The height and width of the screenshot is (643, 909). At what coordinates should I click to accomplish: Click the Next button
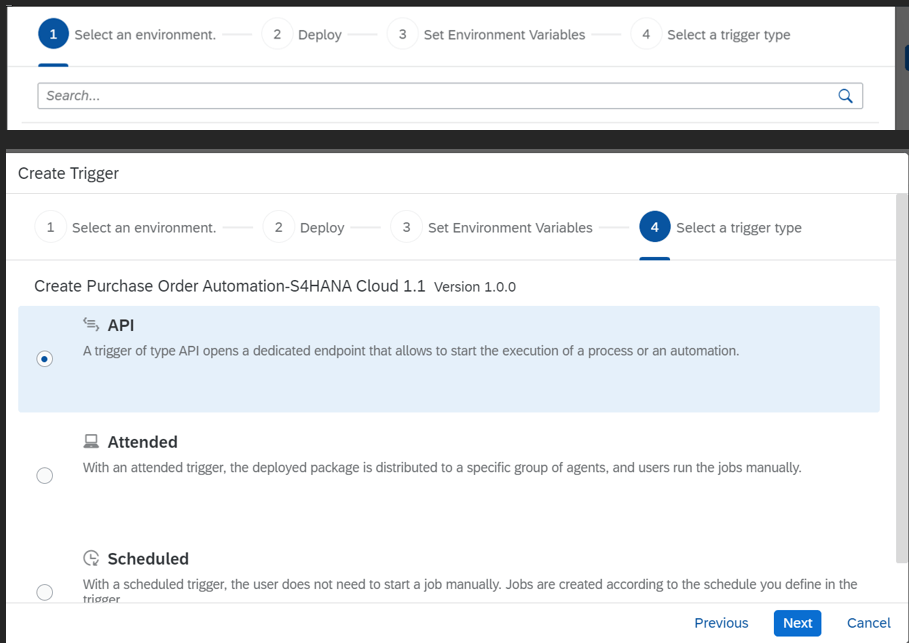tap(797, 623)
